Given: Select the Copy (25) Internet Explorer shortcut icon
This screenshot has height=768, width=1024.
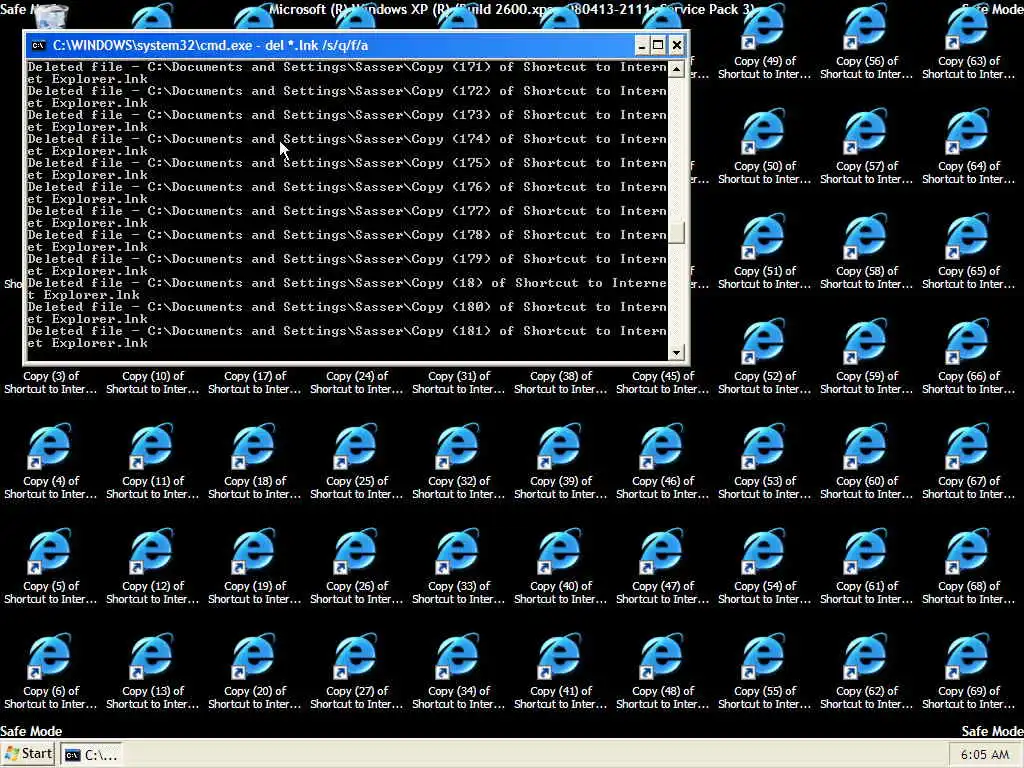Looking at the screenshot, I should (x=356, y=447).
